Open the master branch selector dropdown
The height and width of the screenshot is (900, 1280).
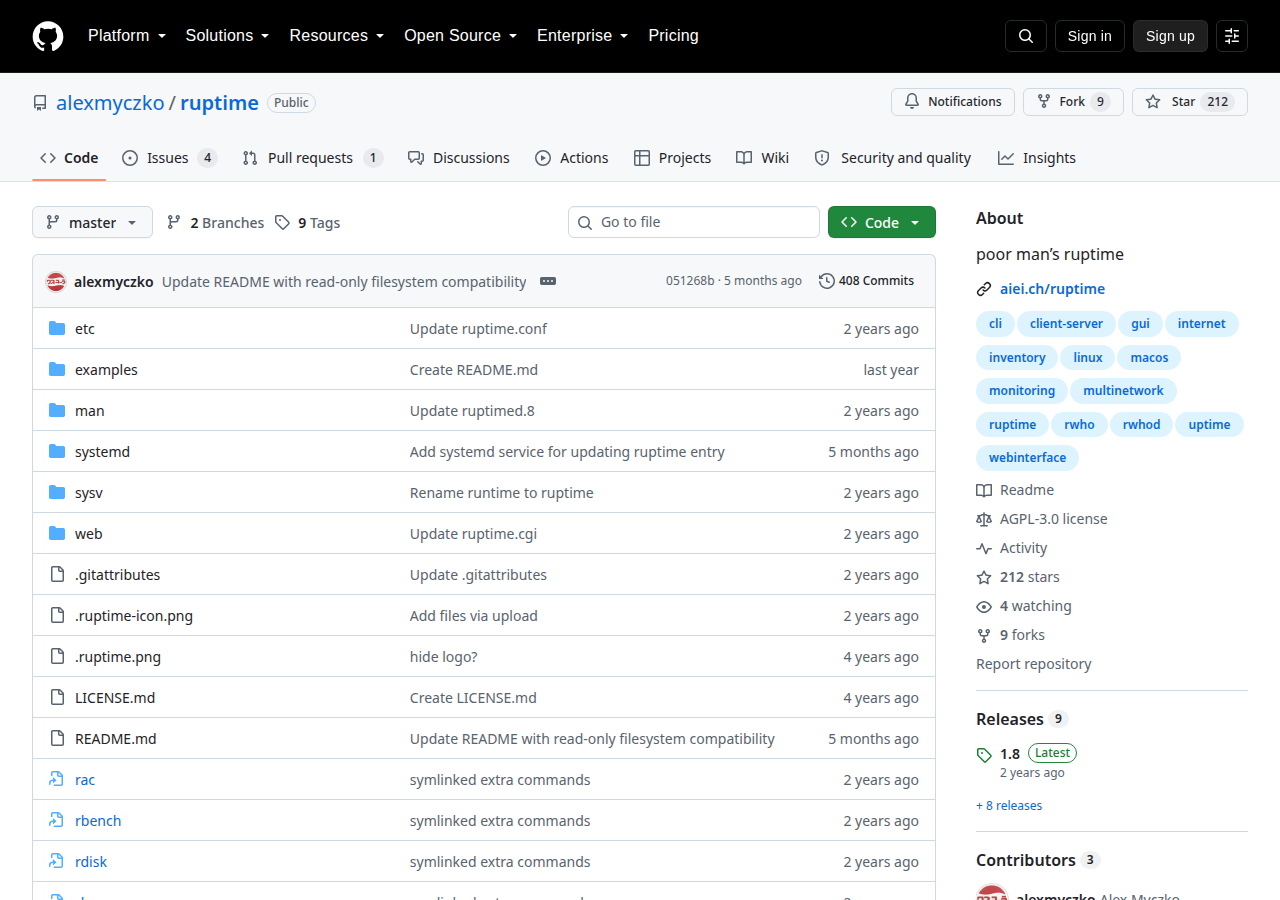pyautogui.click(x=92, y=222)
